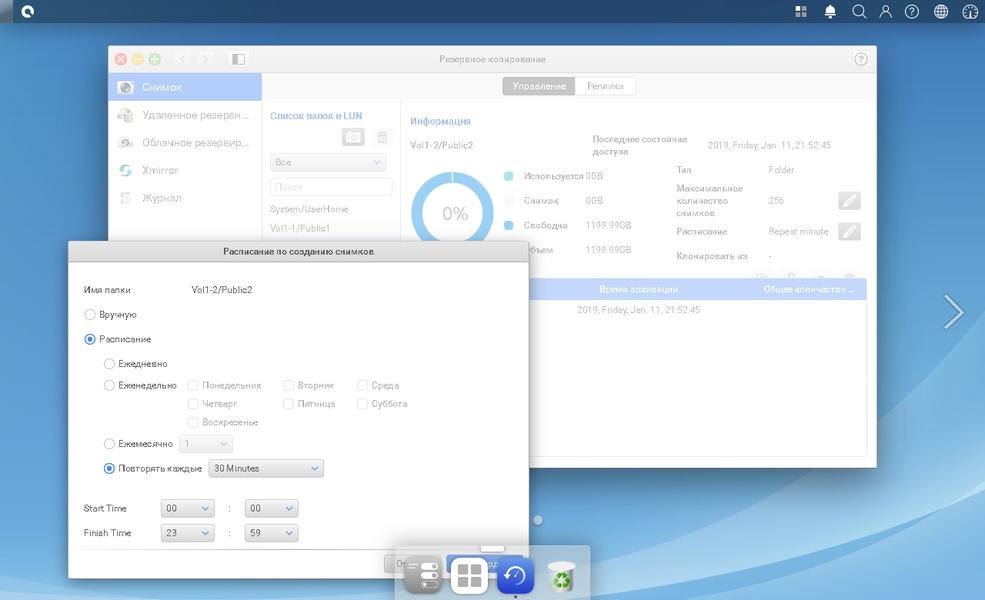The height and width of the screenshot is (600, 985).
Task: Open the Start Time hour dropdown
Action: tap(187, 508)
